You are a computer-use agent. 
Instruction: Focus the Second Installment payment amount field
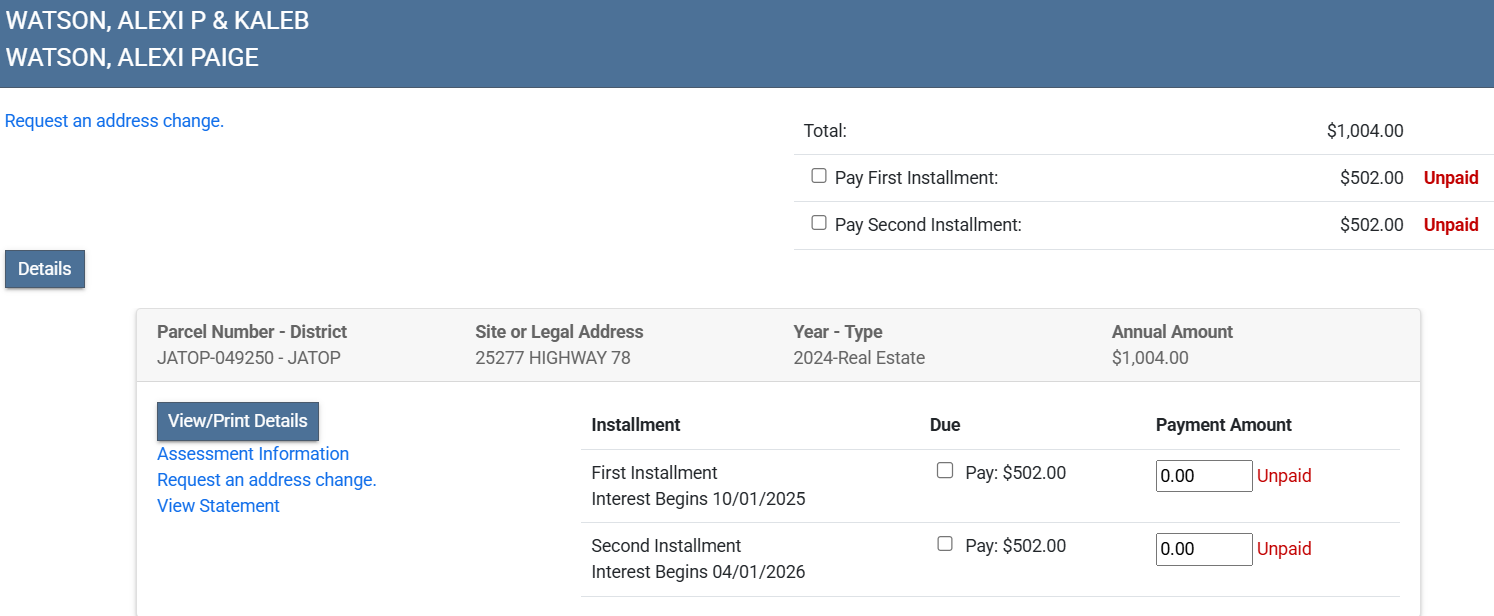pos(1204,549)
